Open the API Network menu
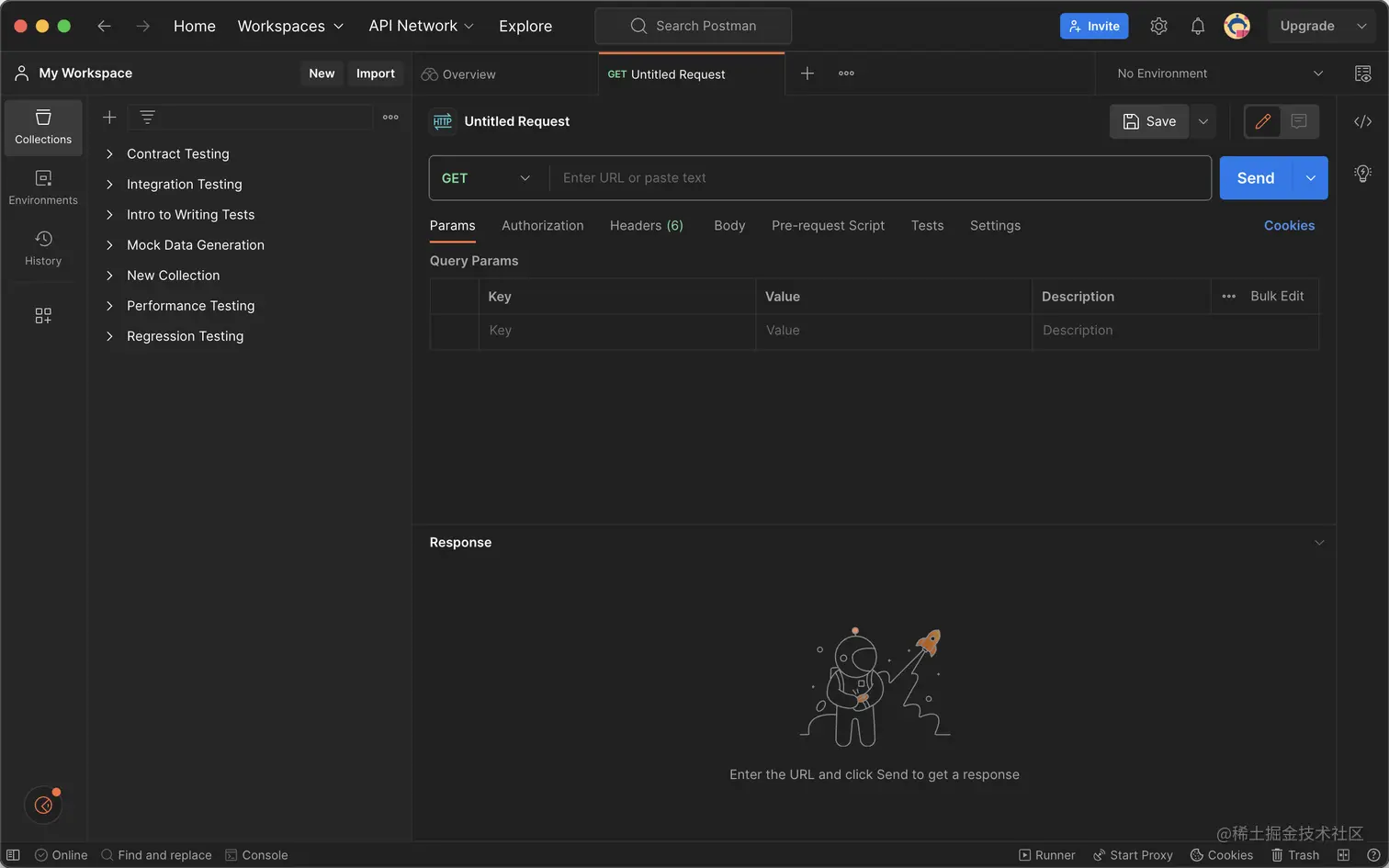The height and width of the screenshot is (868, 1389). (x=422, y=26)
